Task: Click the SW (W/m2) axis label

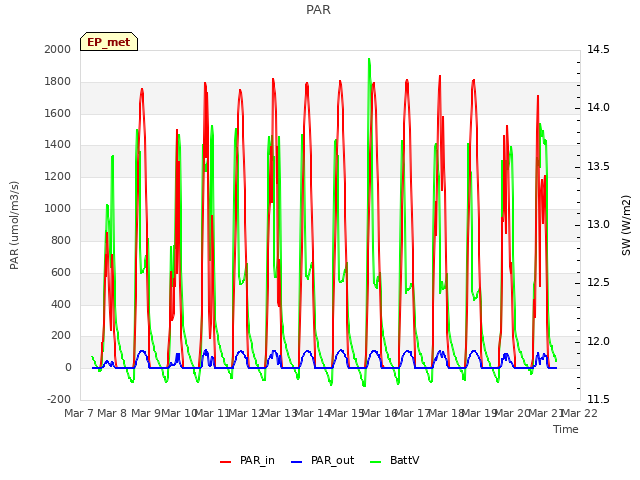Action: coord(626,225)
